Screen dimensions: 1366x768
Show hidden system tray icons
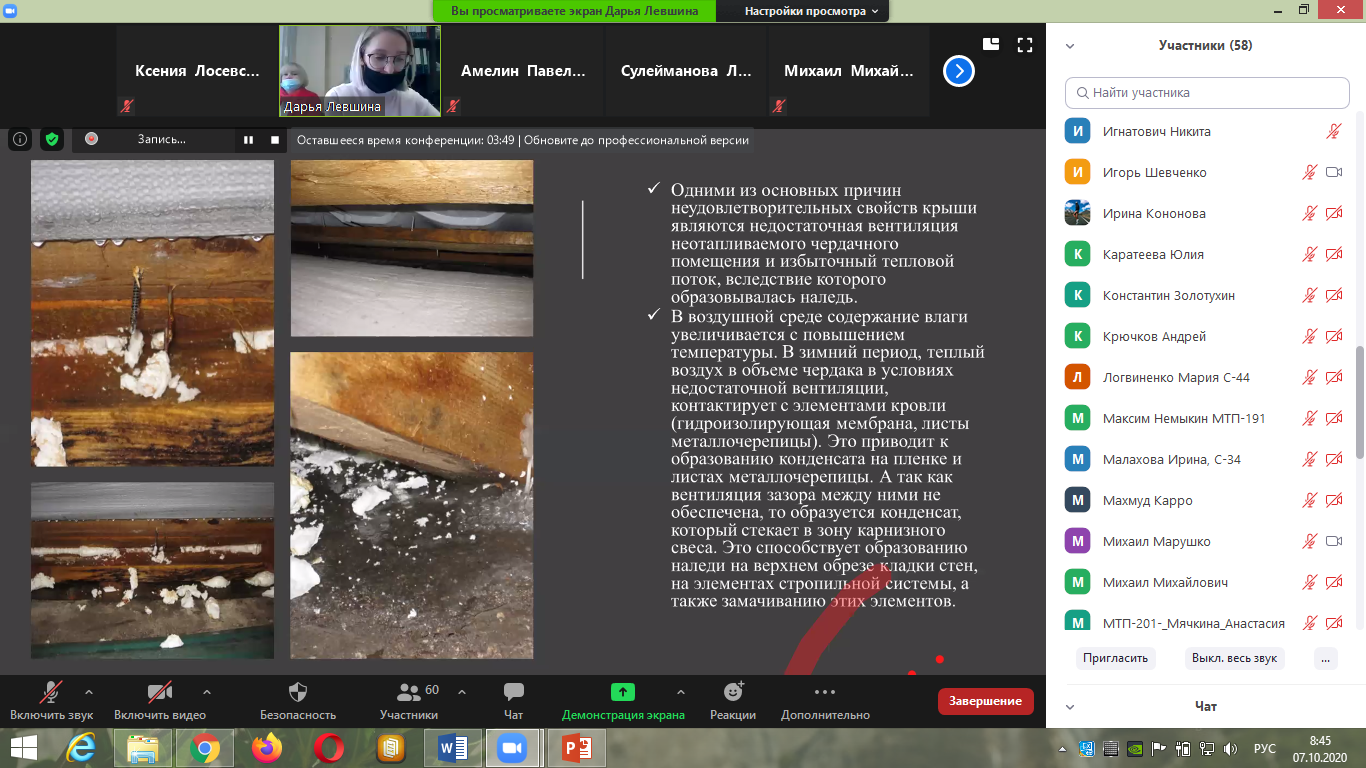pyautogui.click(x=1064, y=748)
